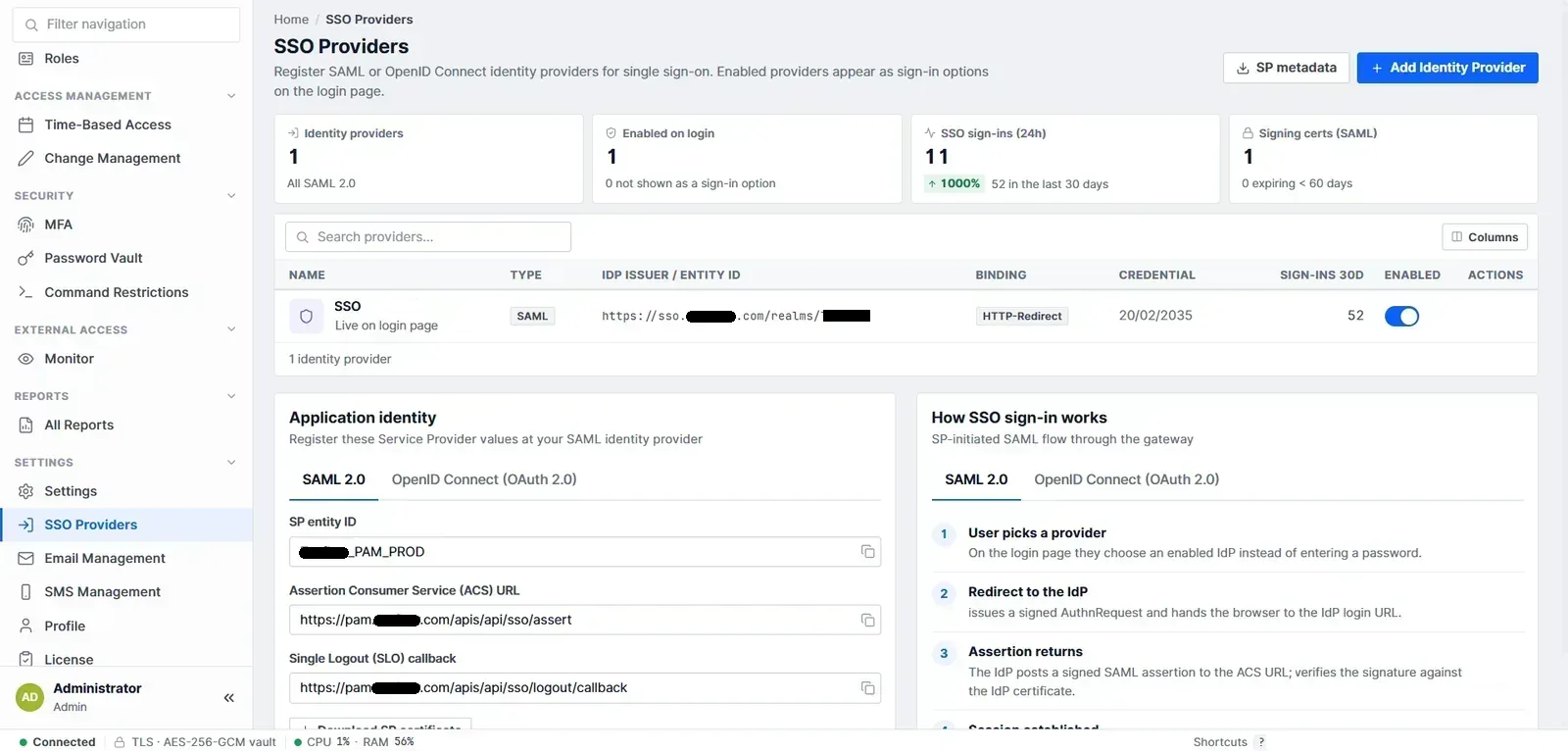Collapse the Access Management section
The image size is (1568, 751).
point(231,96)
